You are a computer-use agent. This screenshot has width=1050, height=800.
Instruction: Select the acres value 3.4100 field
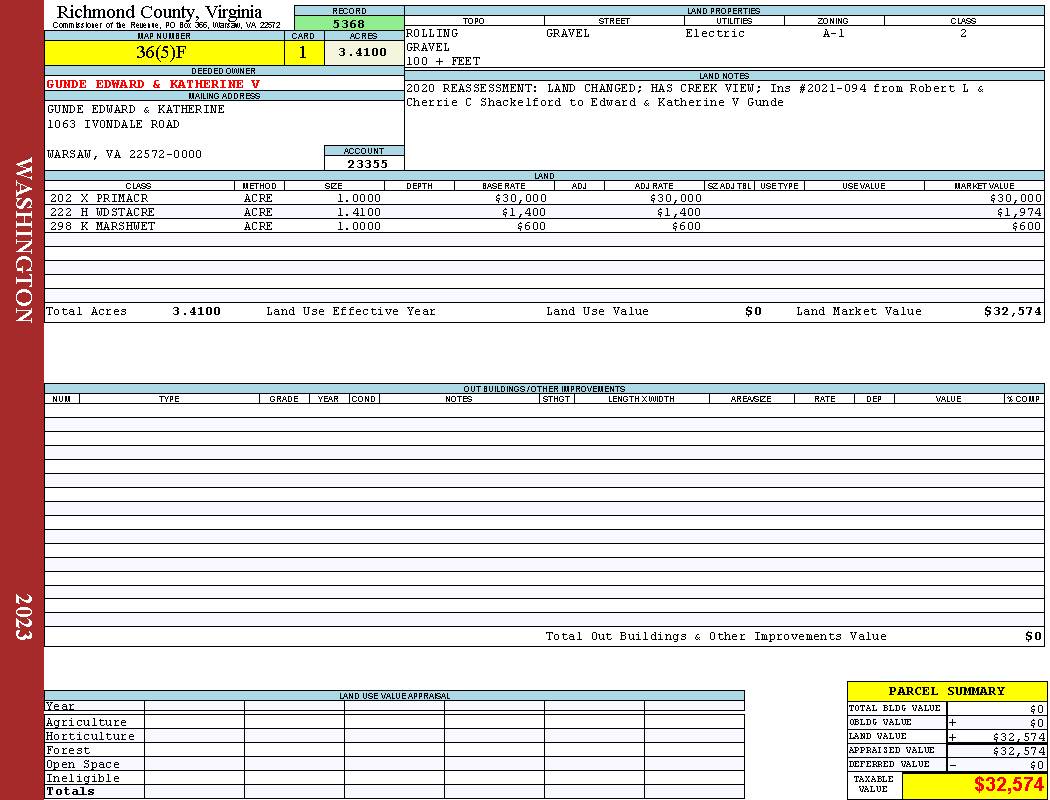364,52
